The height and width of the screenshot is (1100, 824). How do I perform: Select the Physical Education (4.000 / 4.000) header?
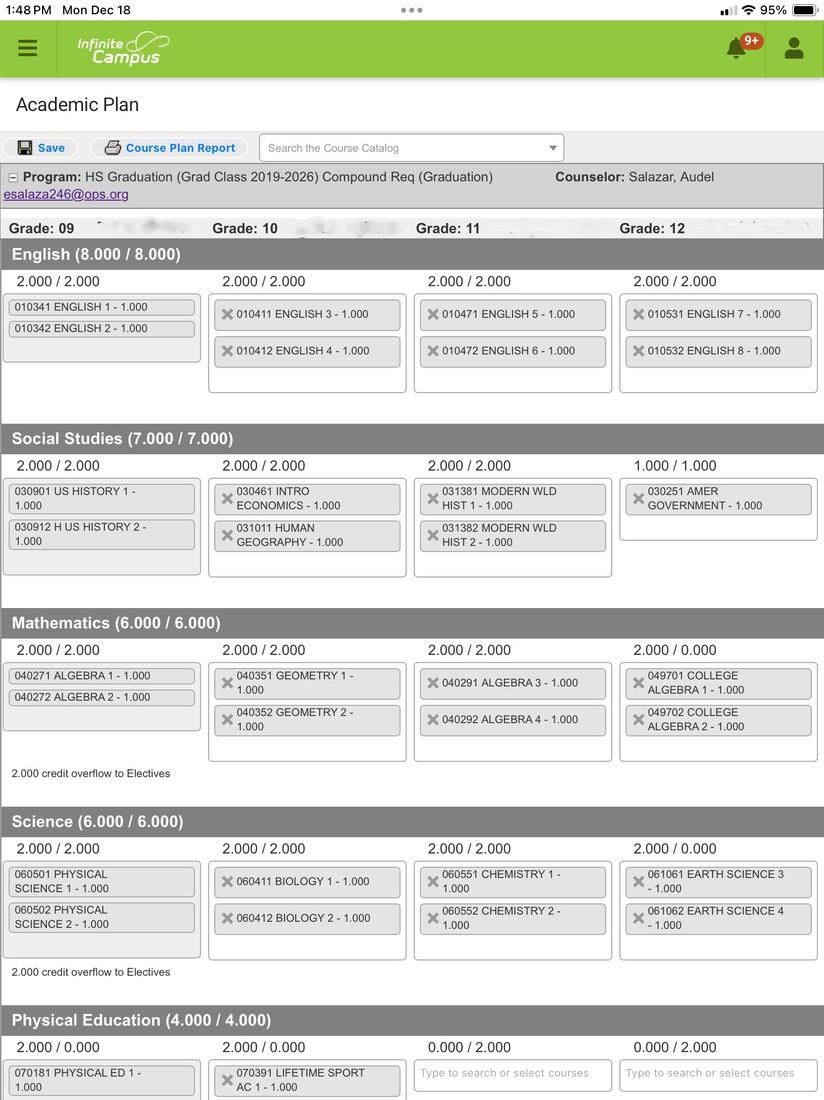pos(412,1020)
